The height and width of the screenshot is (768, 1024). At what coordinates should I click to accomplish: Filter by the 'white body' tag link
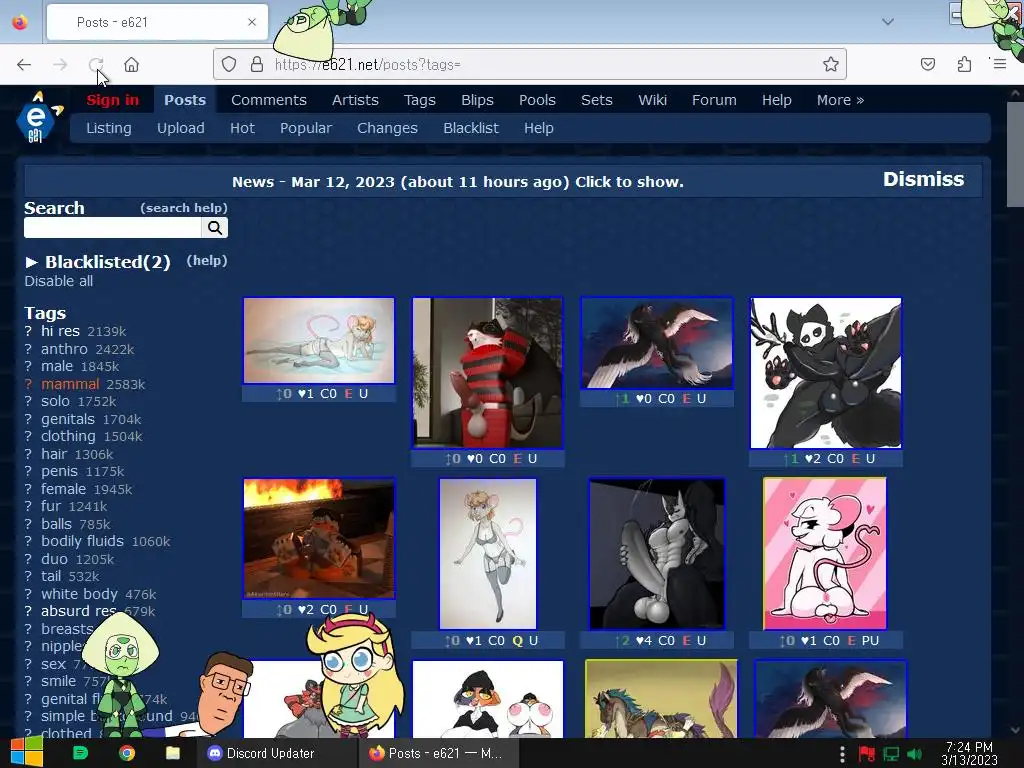pos(80,594)
